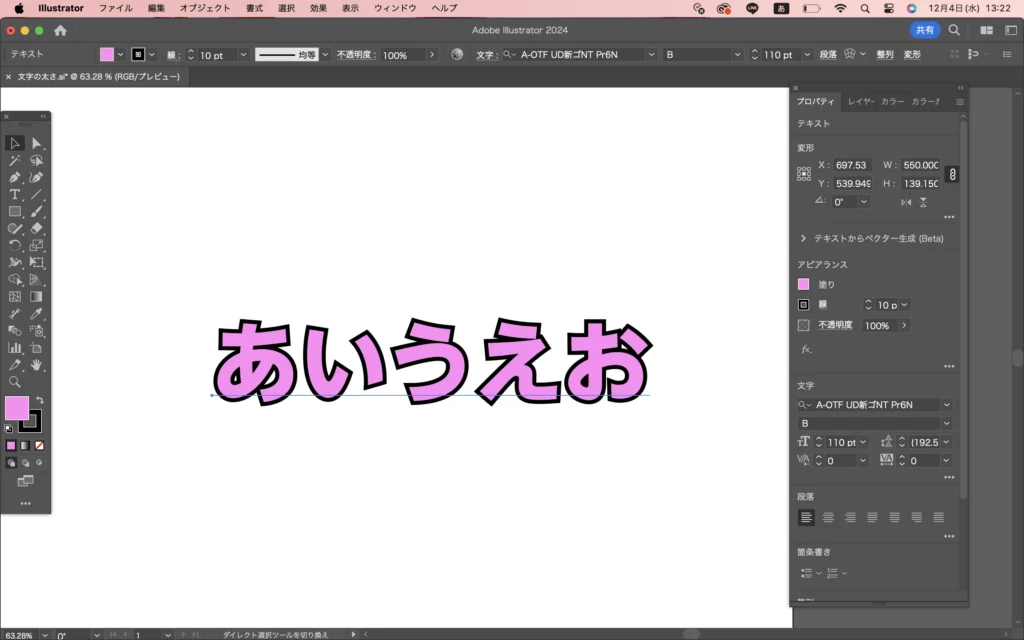Toggle the constrain width and height link
The height and width of the screenshot is (640, 1024).
pos(952,174)
